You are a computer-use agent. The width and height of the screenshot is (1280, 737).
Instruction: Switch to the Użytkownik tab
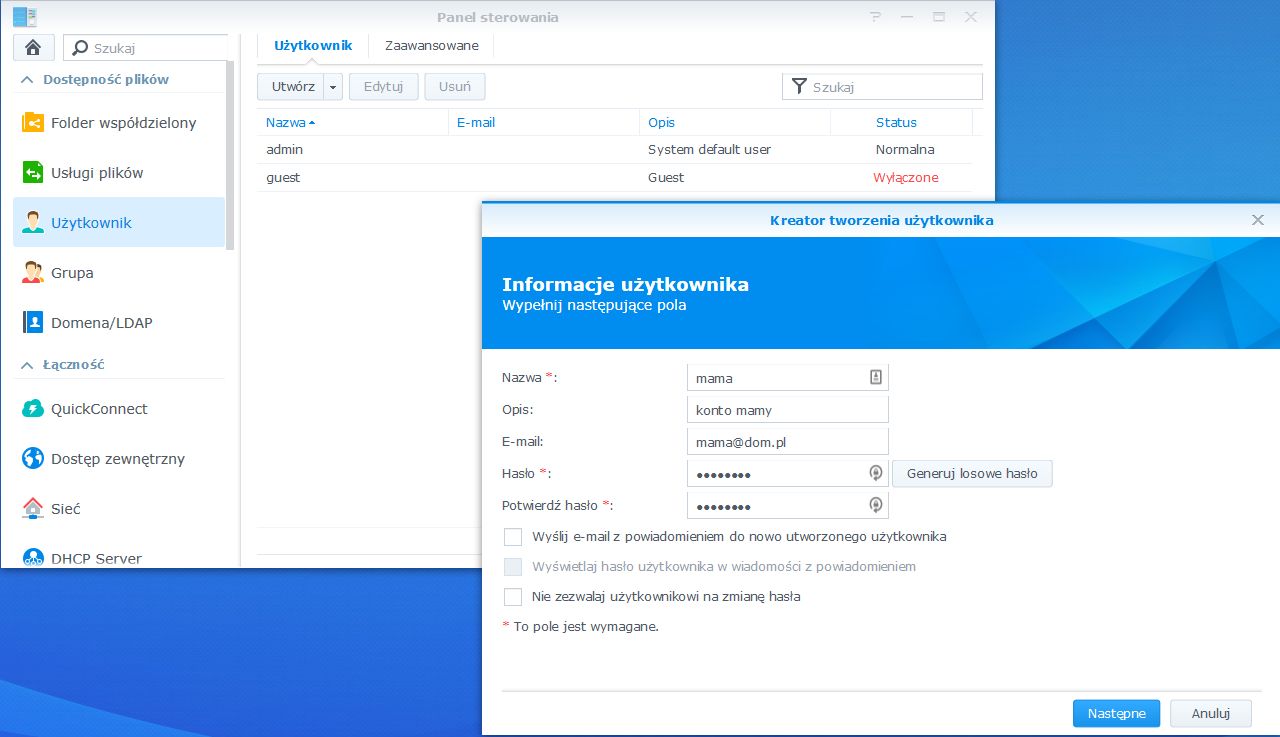313,45
